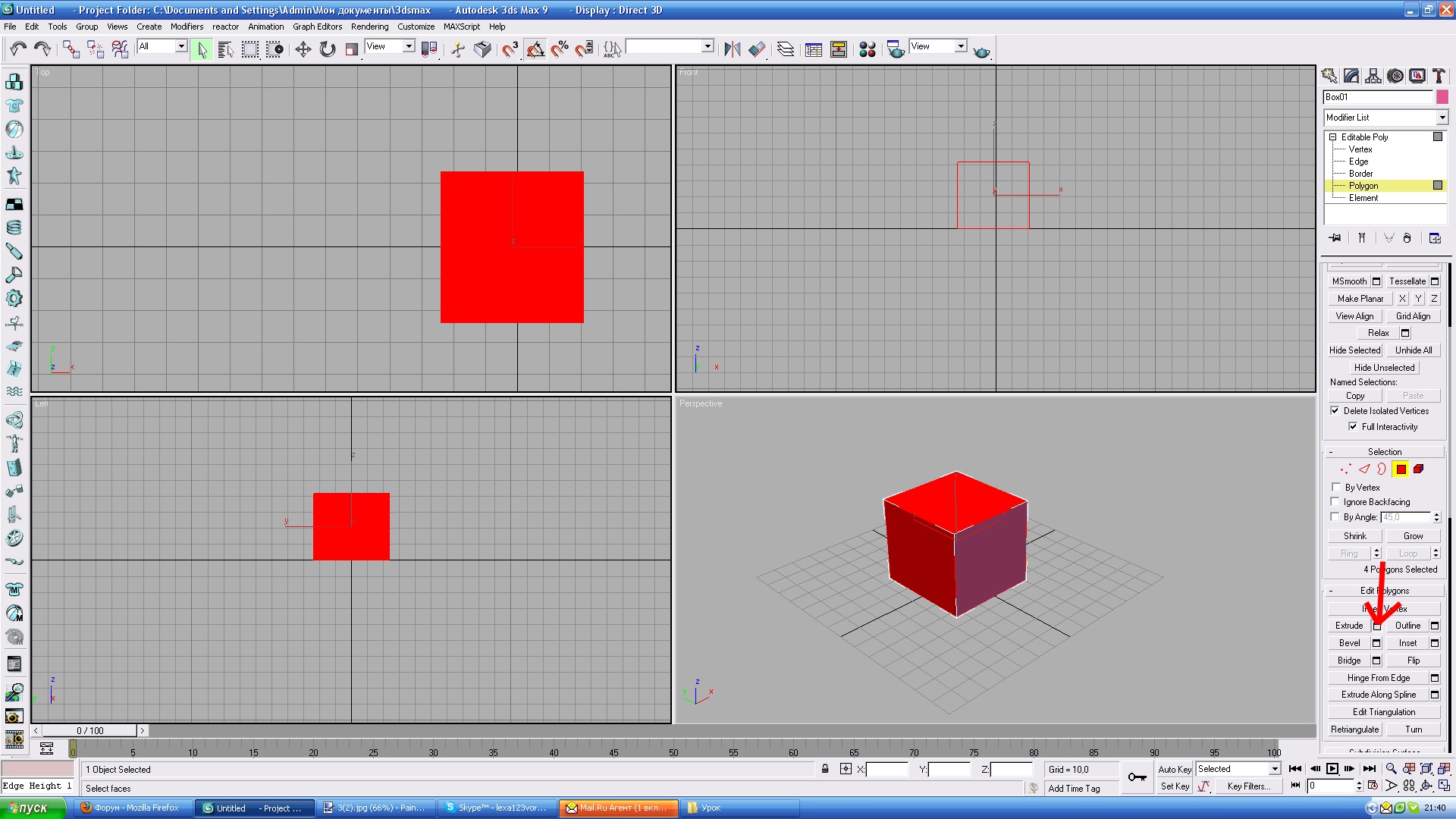Select the Move transform tool

coord(303,49)
